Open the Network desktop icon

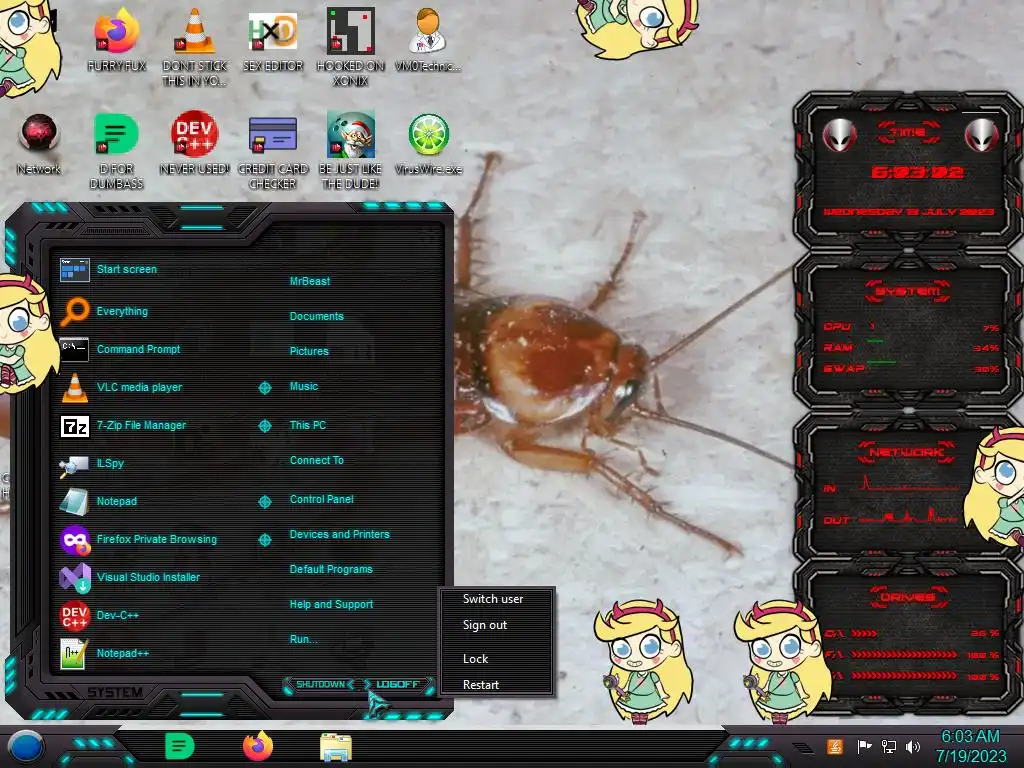tap(39, 144)
